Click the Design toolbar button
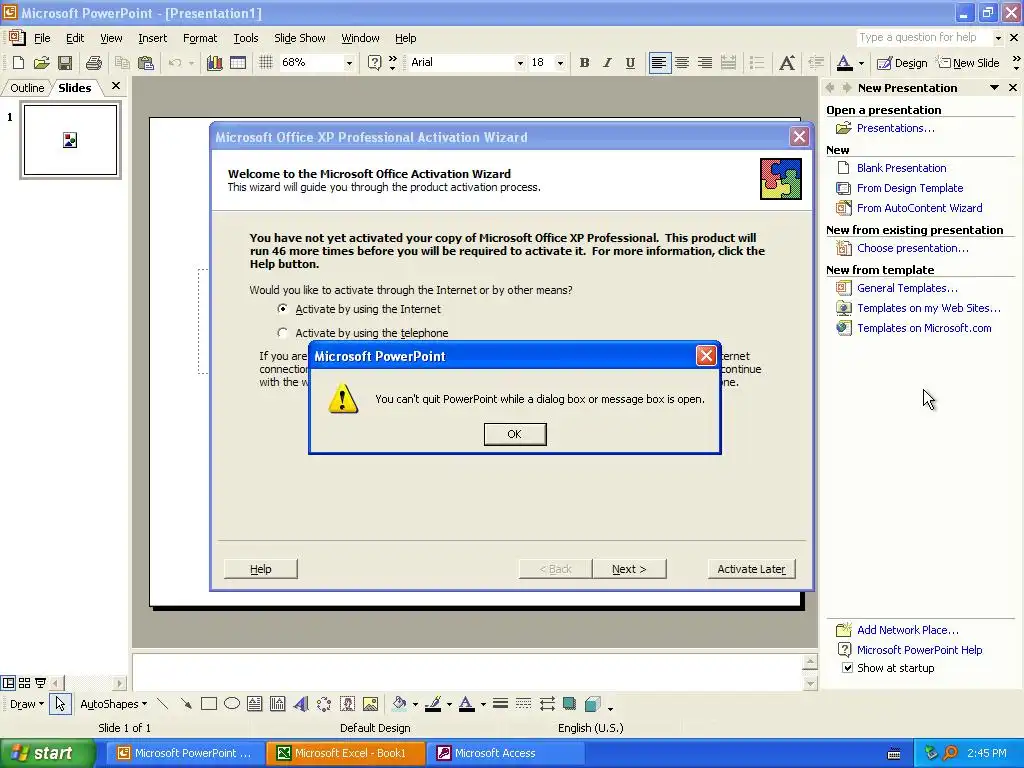1024x768 pixels. 902,63
